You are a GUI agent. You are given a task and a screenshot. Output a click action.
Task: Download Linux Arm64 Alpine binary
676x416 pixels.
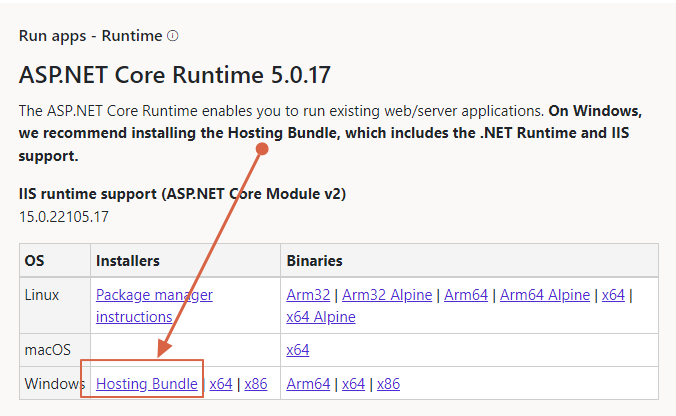click(x=545, y=295)
